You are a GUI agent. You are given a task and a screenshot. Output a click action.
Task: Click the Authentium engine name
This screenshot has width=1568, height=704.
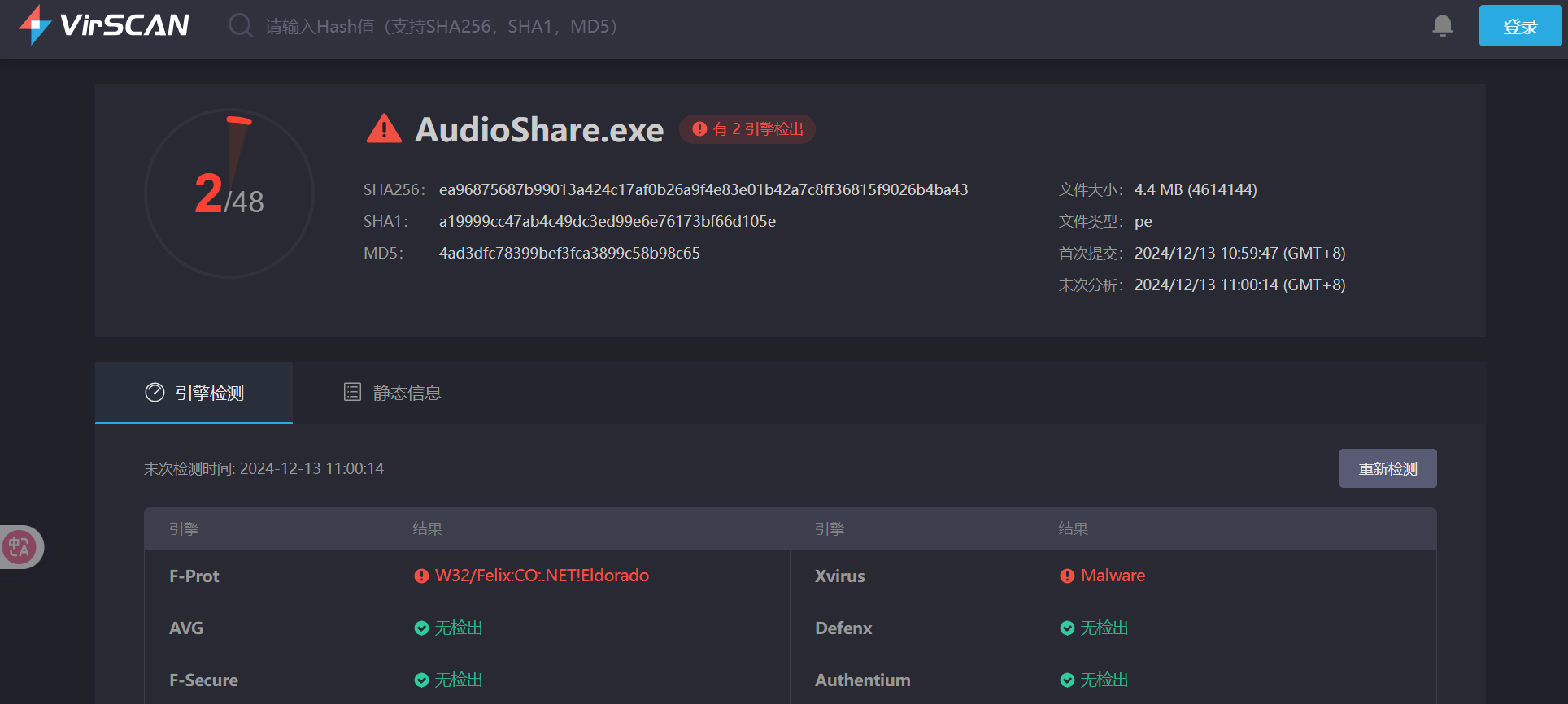(862, 680)
